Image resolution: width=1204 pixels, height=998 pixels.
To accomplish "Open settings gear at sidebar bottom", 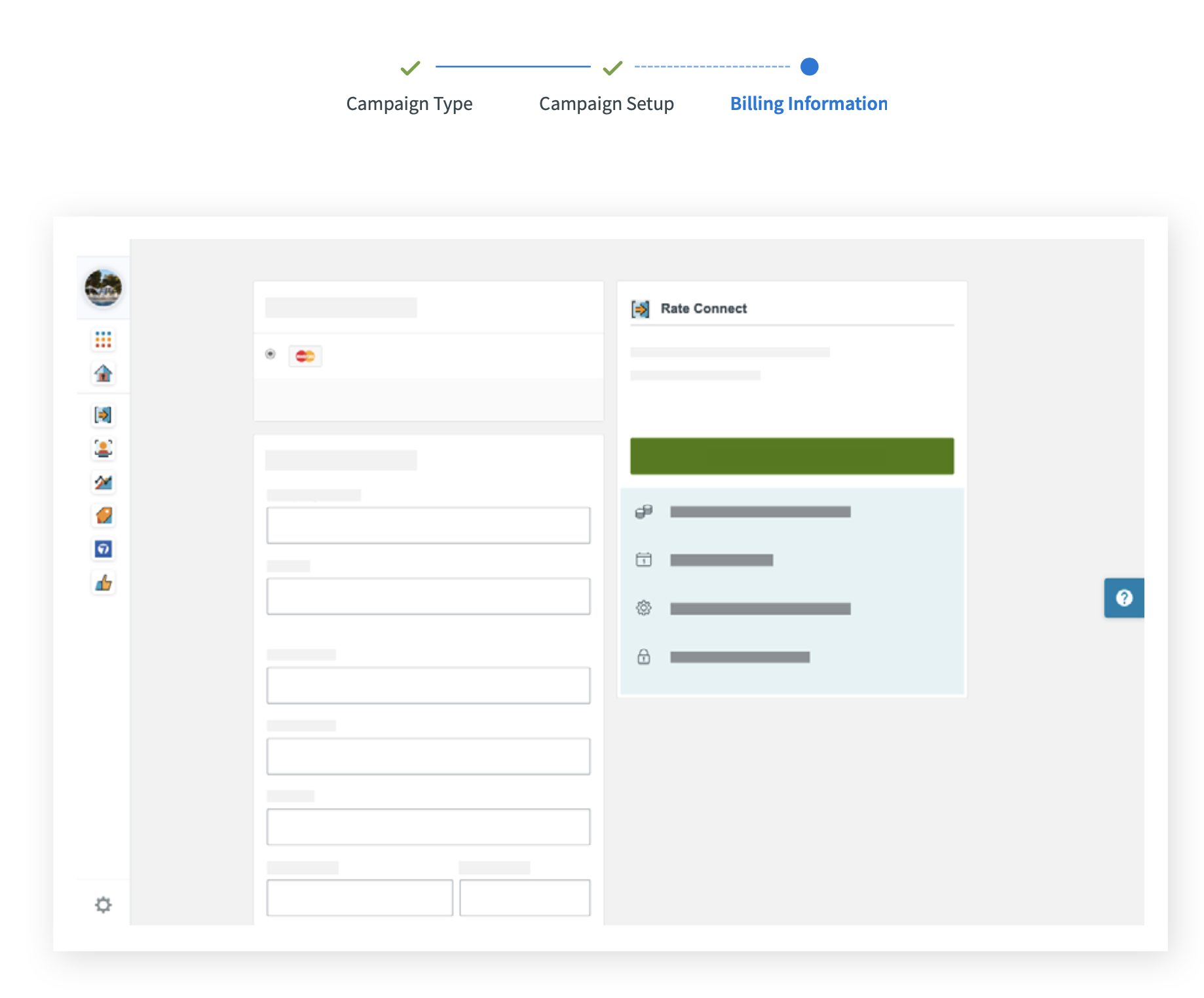I will [103, 904].
